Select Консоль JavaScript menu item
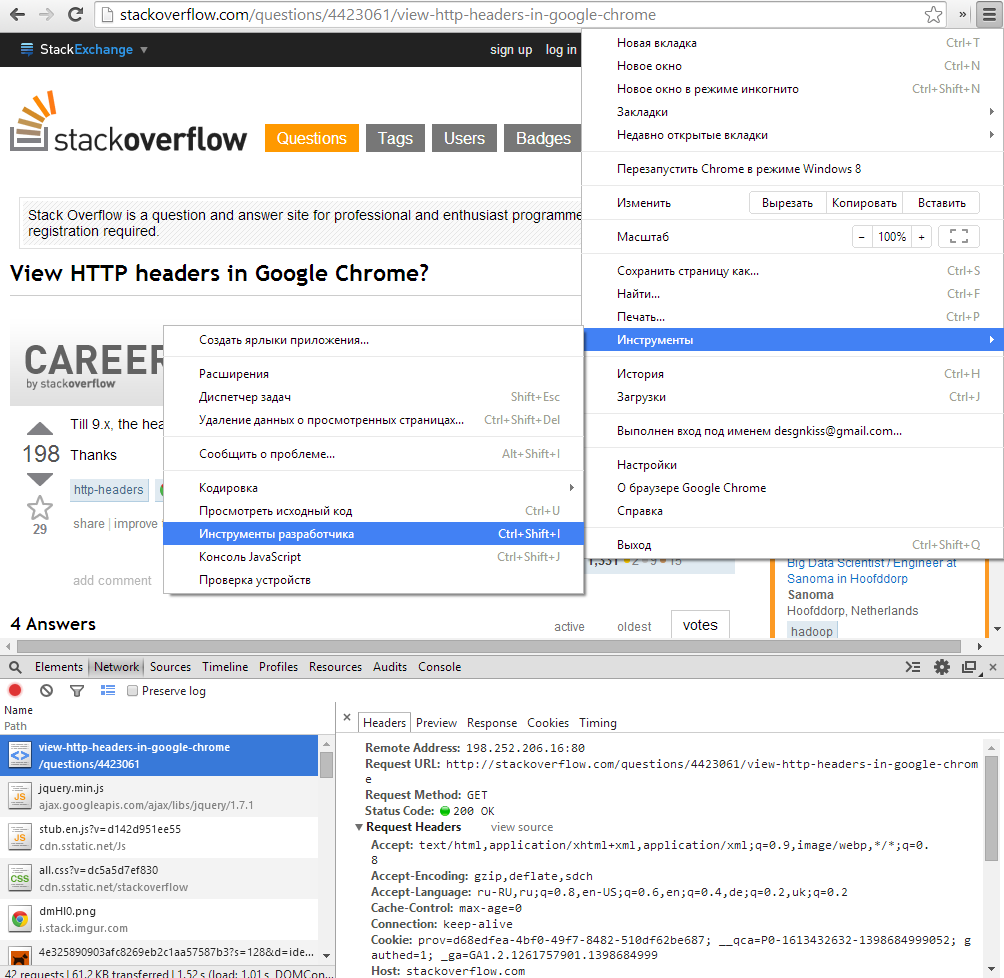This screenshot has width=1004, height=978. coord(373,557)
